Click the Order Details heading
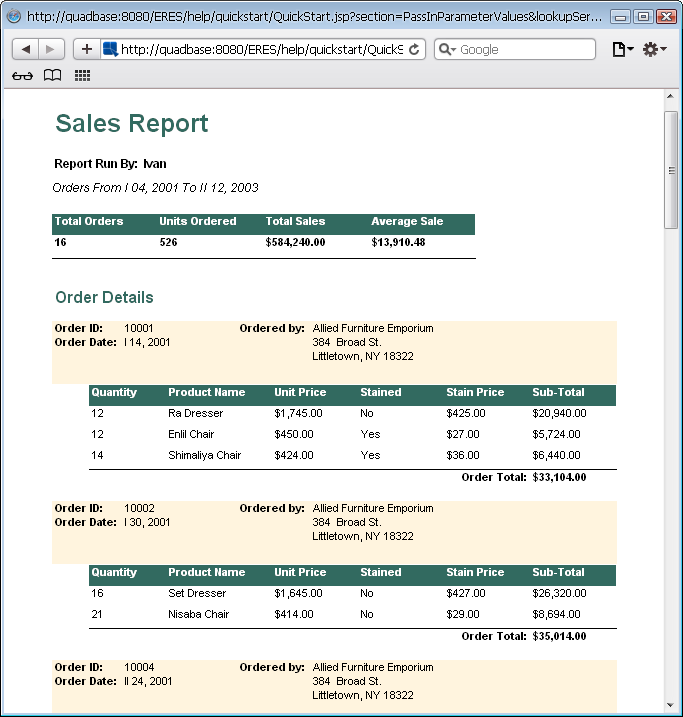 pos(104,297)
